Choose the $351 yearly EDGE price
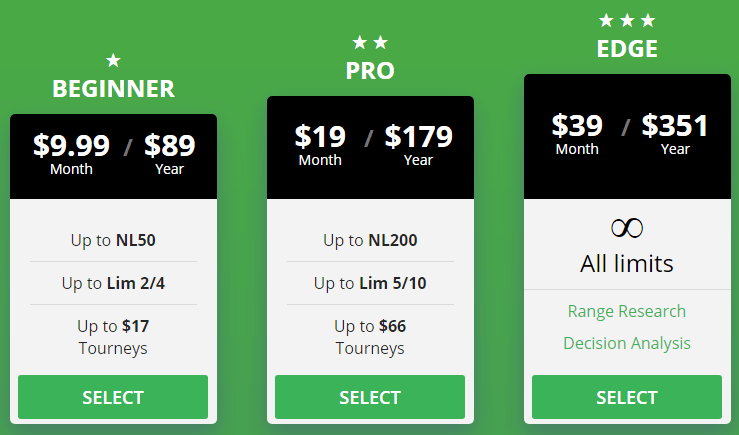739x435 pixels. (x=675, y=131)
